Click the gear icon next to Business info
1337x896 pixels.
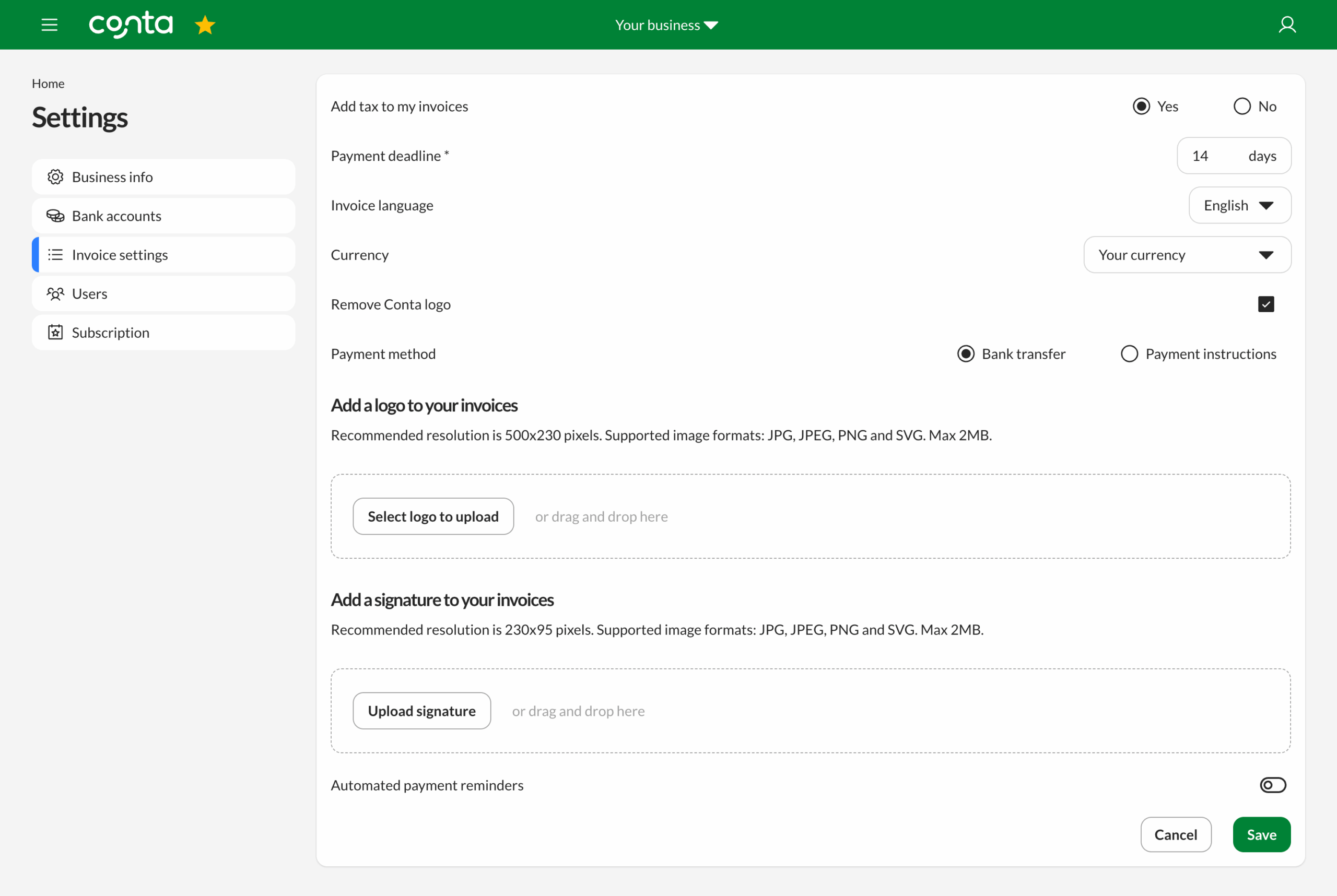(x=55, y=176)
